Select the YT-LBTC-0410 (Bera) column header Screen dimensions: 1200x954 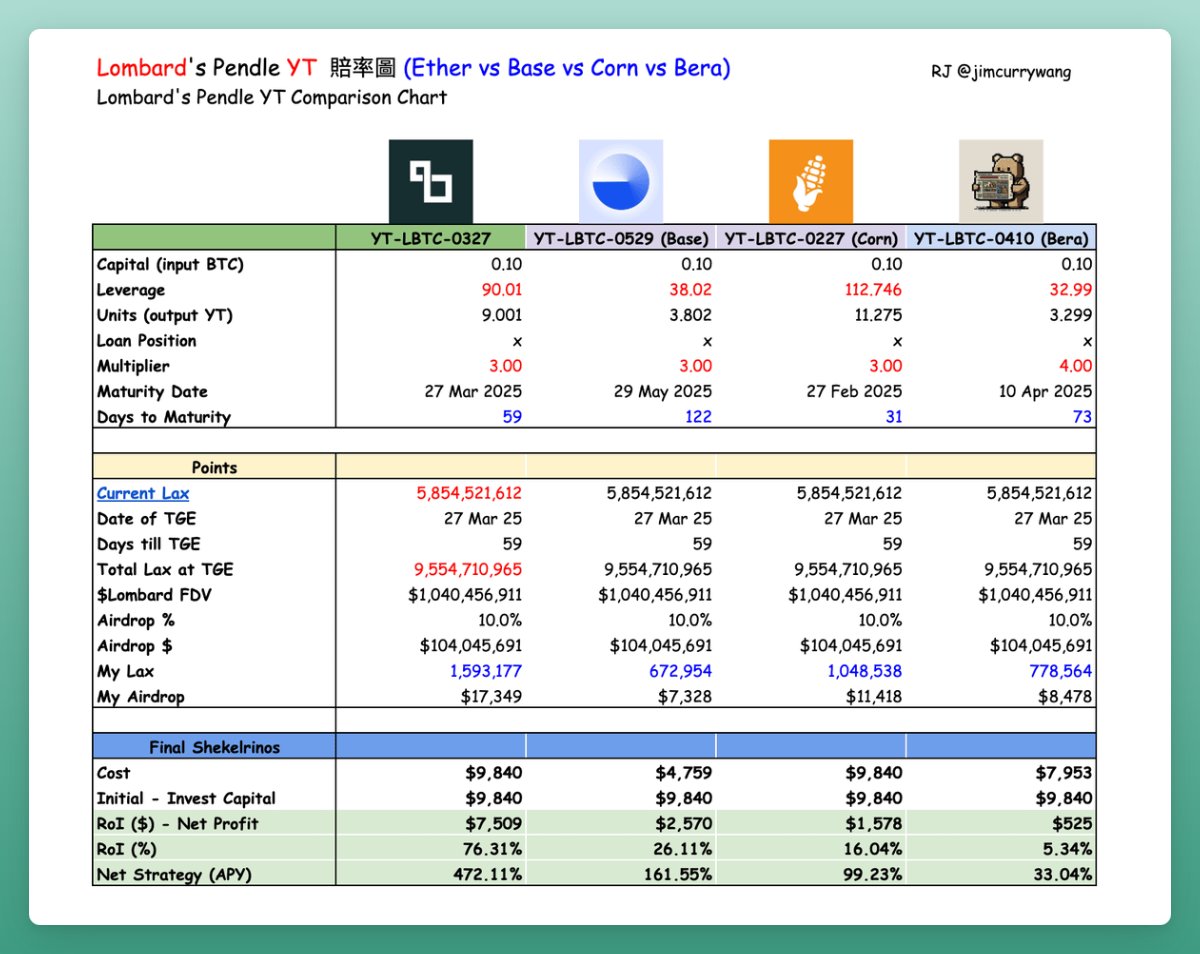click(x=1001, y=238)
